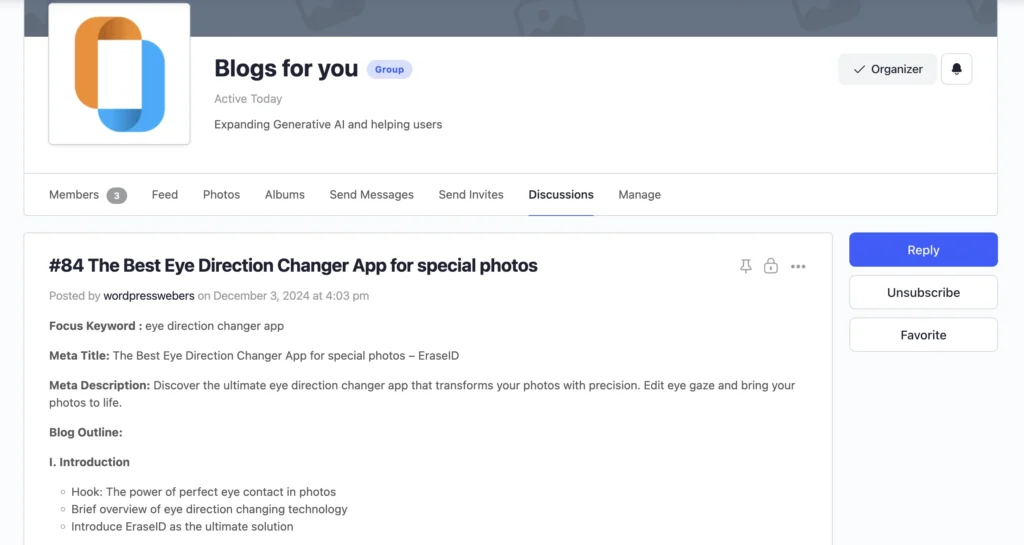This screenshot has width=1024, height=545.
Task: Unsubscribe from this discussion
Action: click(923, 292)
